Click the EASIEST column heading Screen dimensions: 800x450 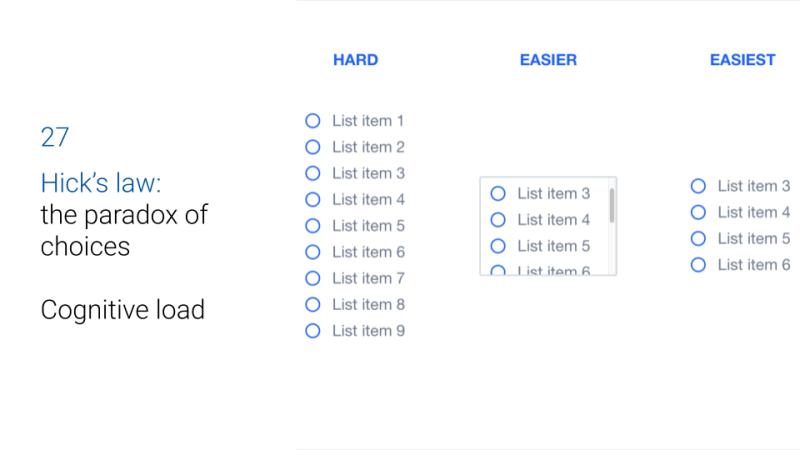(743, 60)
